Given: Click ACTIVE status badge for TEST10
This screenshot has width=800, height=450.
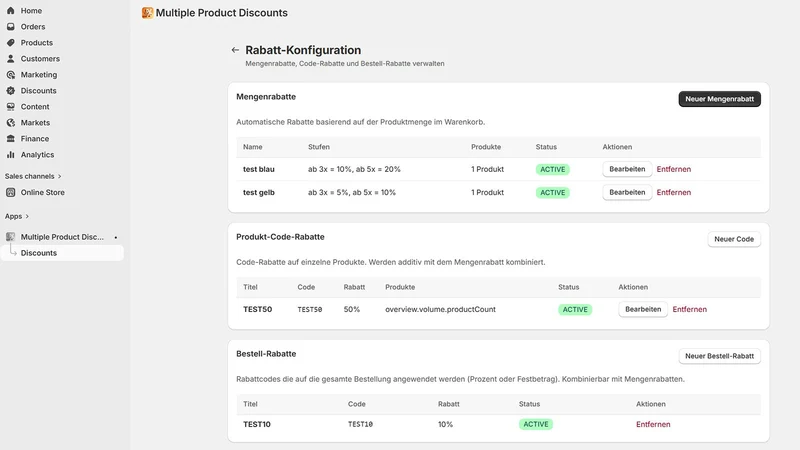Looking at the screenshot, I should tap(536, 424).
